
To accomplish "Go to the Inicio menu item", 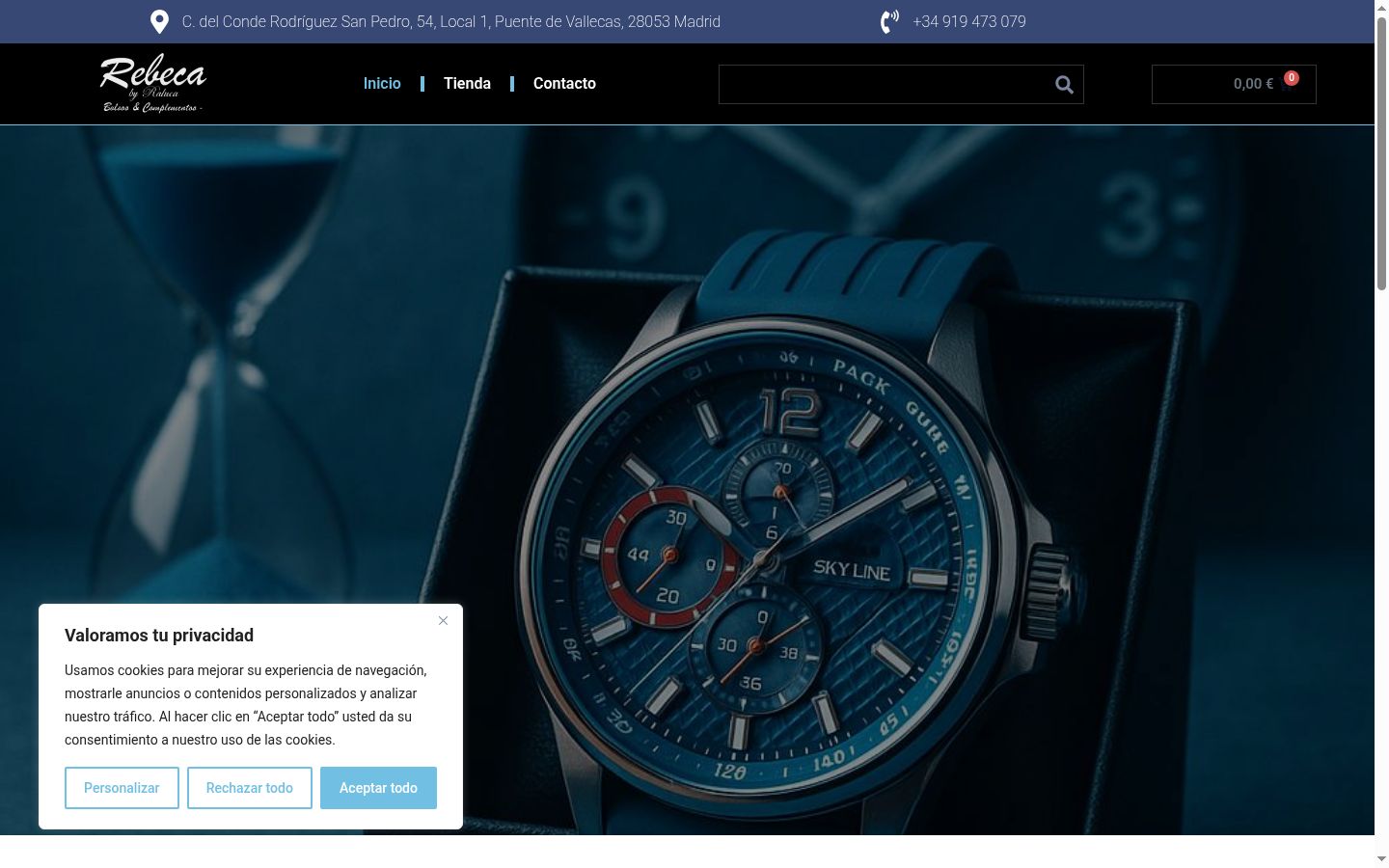I will click(x=382, y=84).
